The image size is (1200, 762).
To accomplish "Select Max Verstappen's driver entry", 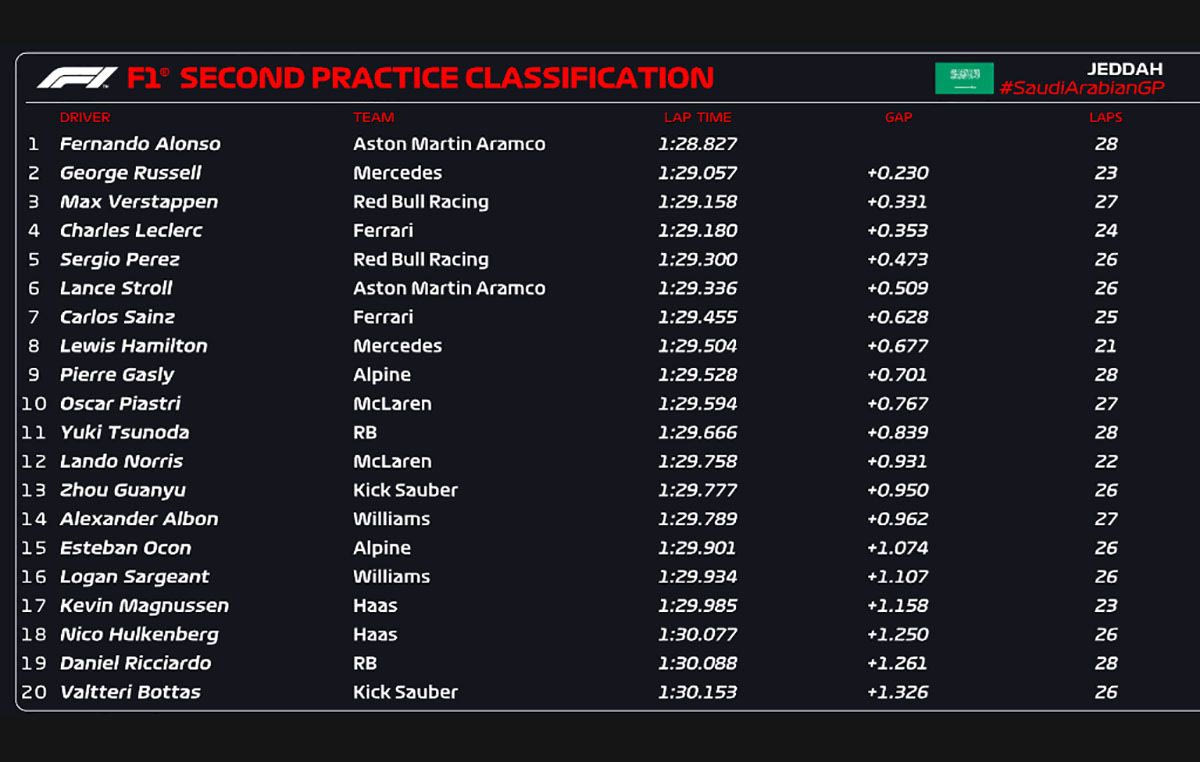I will [139, 202].
